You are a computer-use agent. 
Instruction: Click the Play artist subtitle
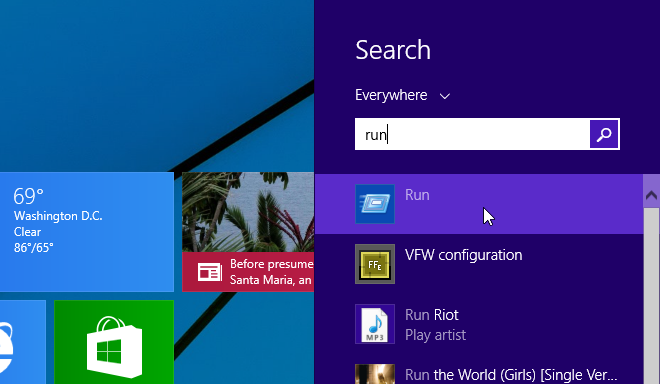(435, 335)
